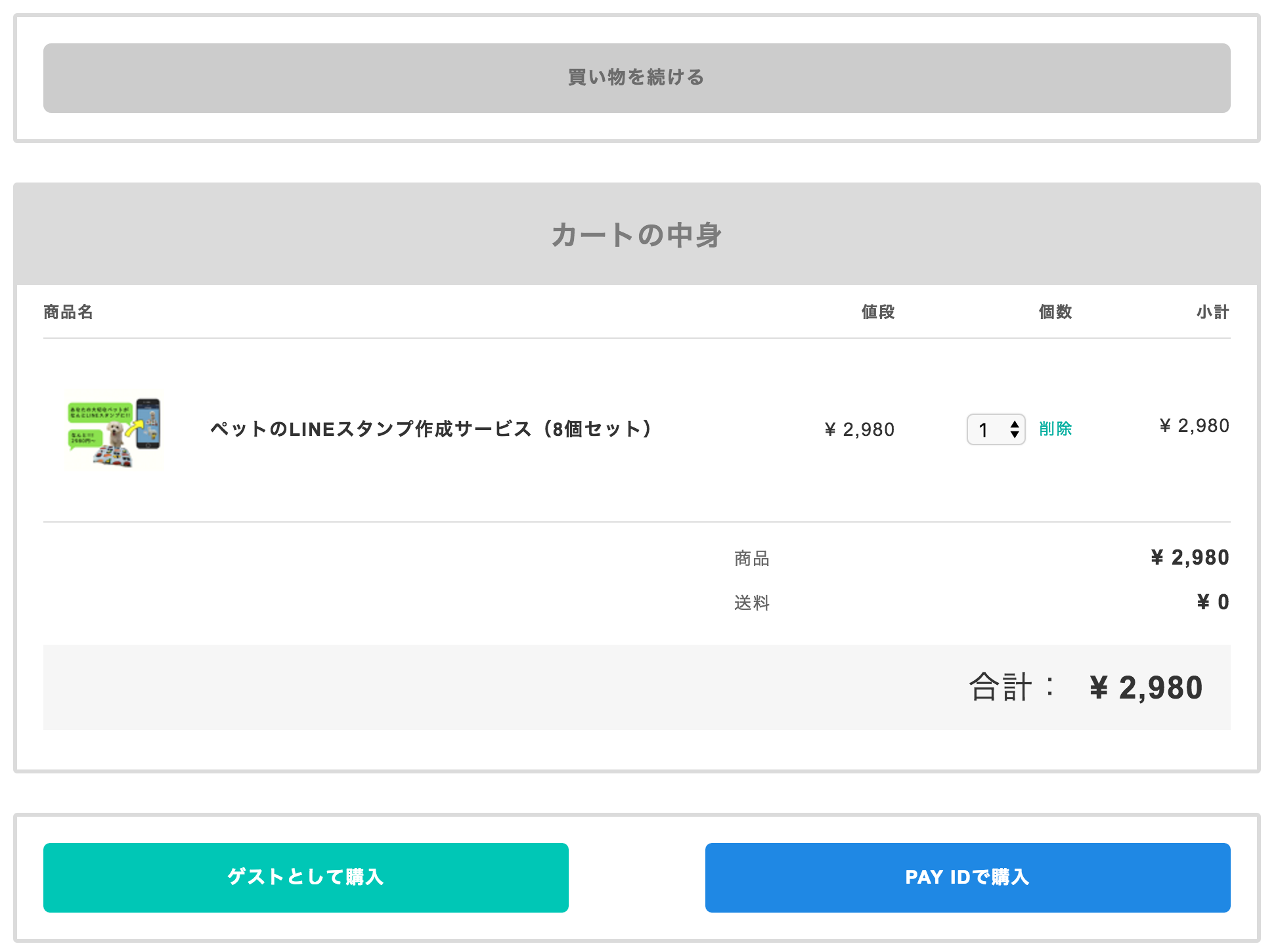Click the shipping amount ¥ 0

[x=1213, y=601]
